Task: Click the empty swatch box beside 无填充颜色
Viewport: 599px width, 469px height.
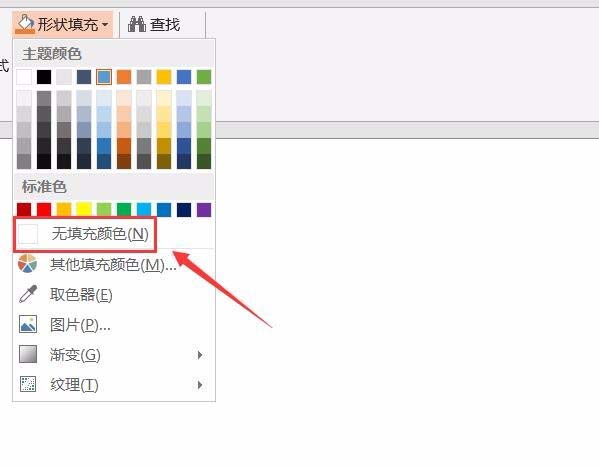Action: (28, 234)
